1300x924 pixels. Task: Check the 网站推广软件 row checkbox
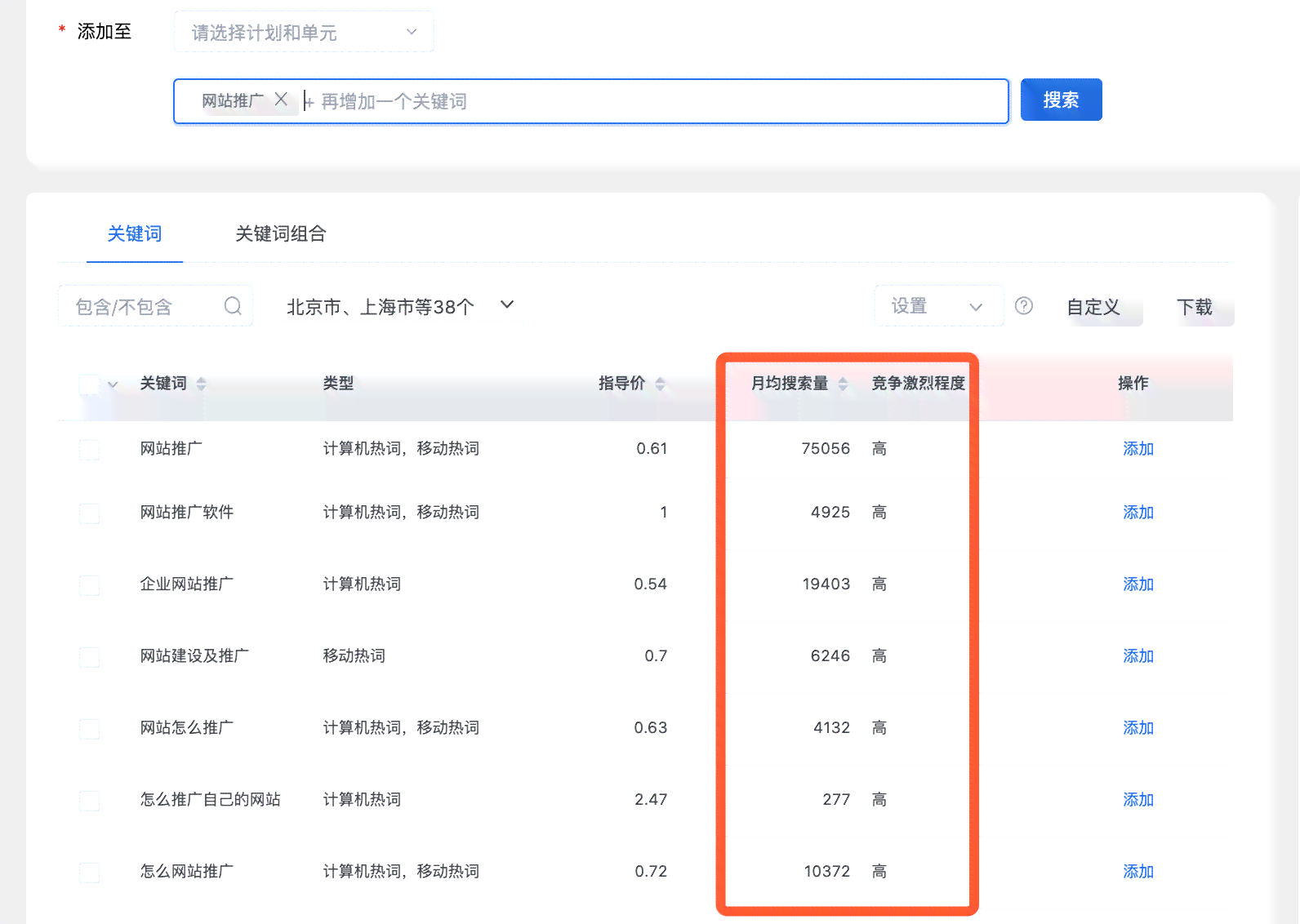pyautogui.click(x=89, y=513)
